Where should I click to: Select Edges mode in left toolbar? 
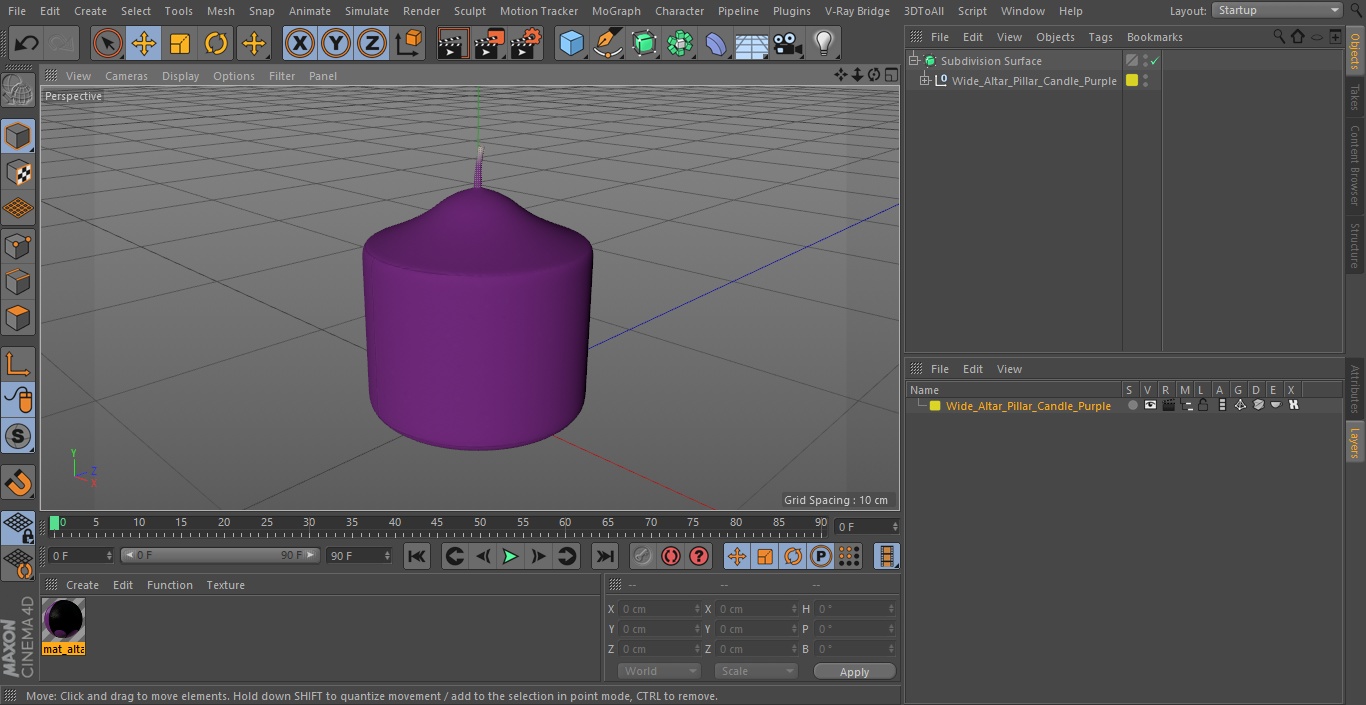(x=18, y=282)
